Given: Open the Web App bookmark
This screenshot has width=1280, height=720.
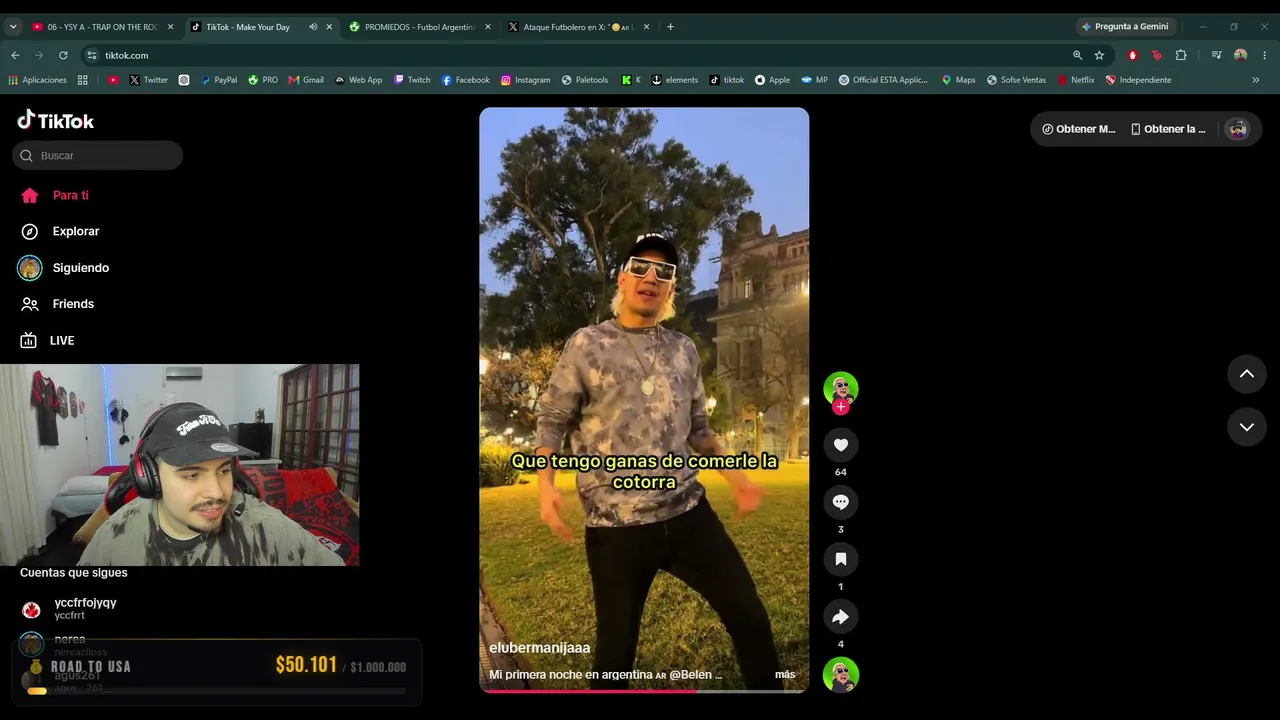Looking at the screenshot, I should (359, 80).
